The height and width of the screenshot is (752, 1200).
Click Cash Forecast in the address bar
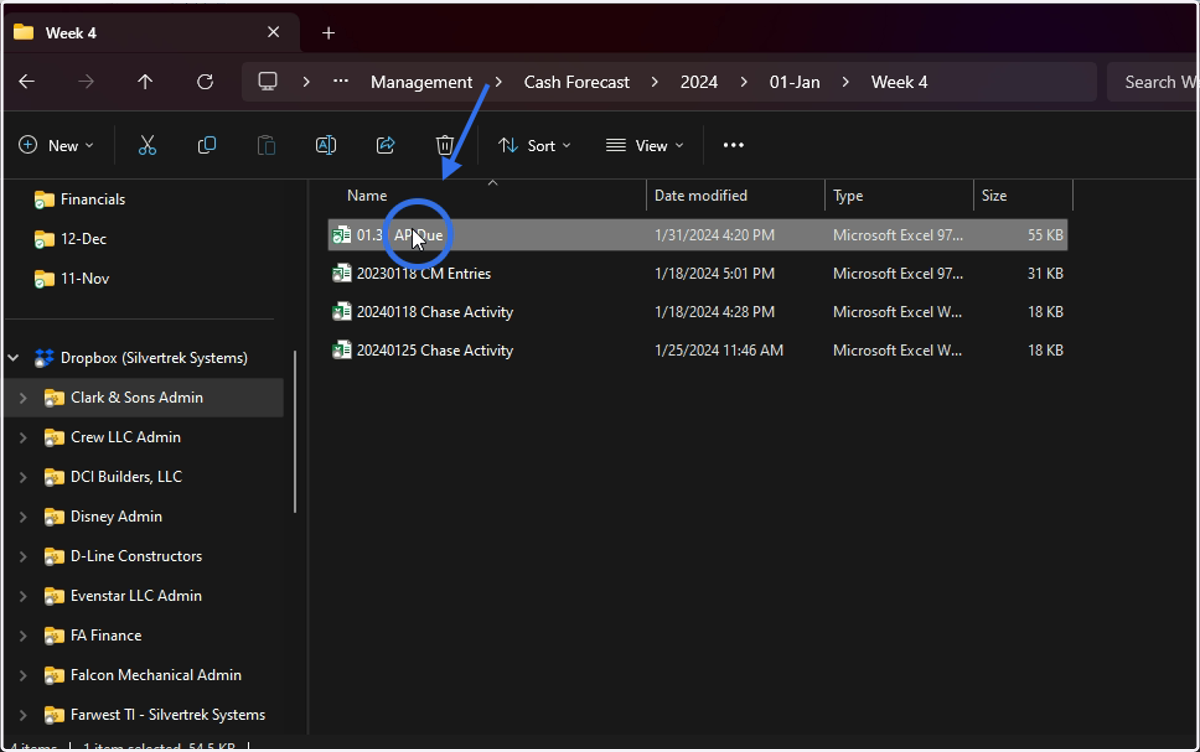coord(577,82)
